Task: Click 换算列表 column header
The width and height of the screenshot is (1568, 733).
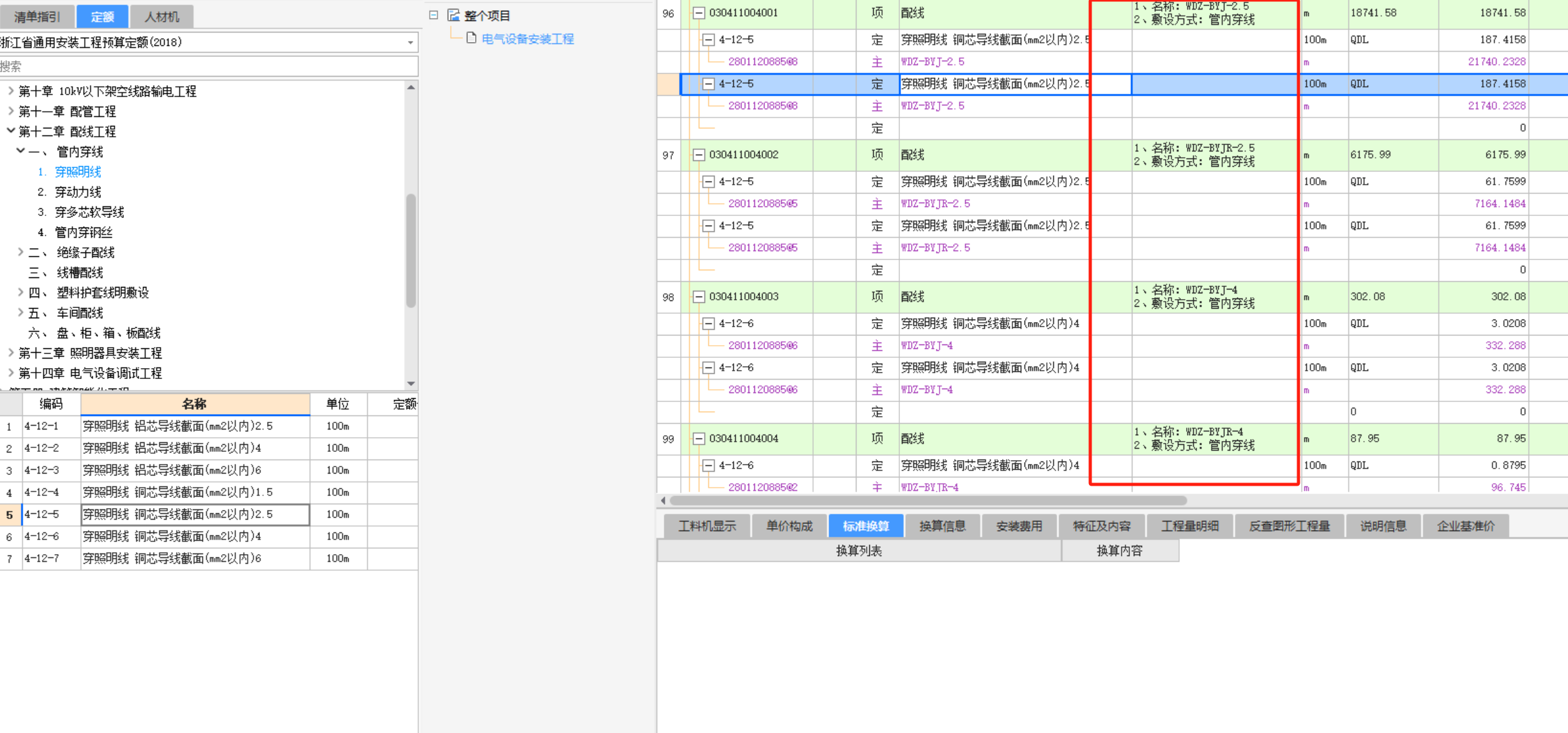Action: pos(859,551)
